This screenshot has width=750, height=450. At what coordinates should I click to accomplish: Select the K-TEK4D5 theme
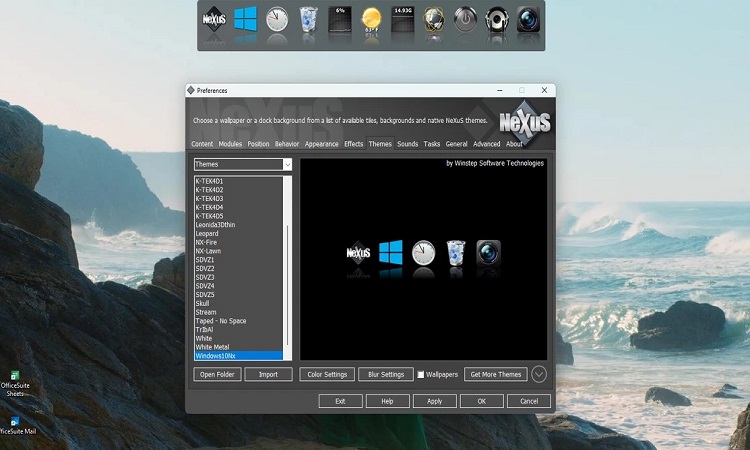(x=239, y=216)
